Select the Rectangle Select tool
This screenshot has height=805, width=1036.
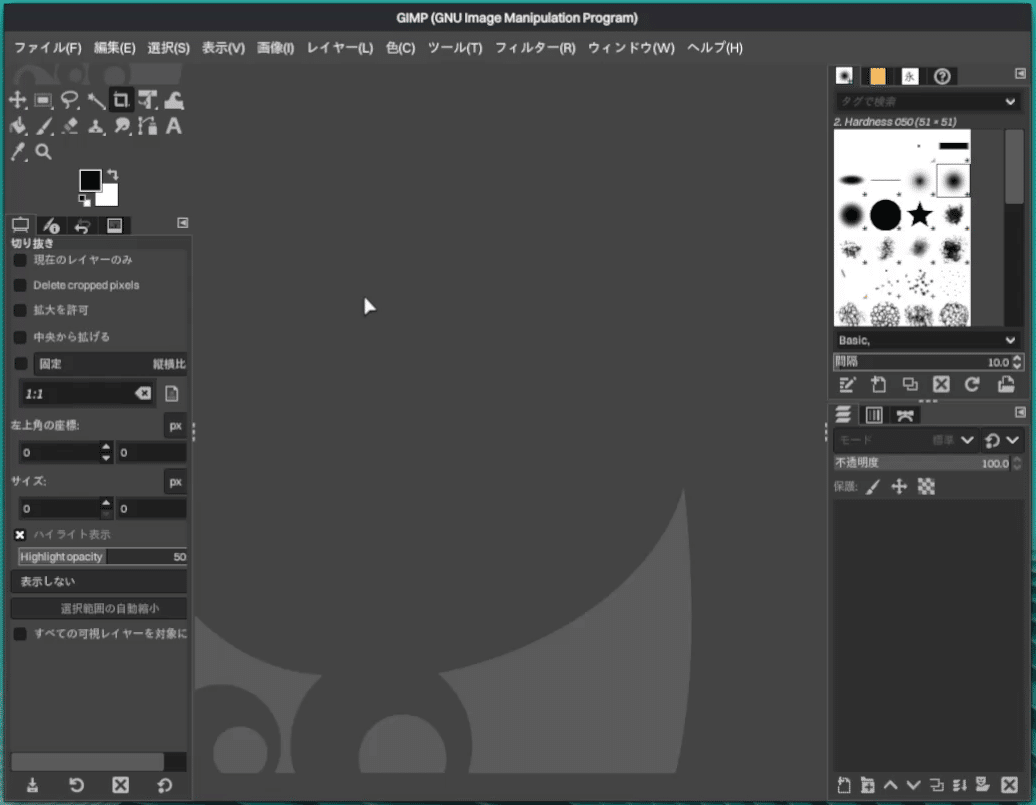(44, 100)
